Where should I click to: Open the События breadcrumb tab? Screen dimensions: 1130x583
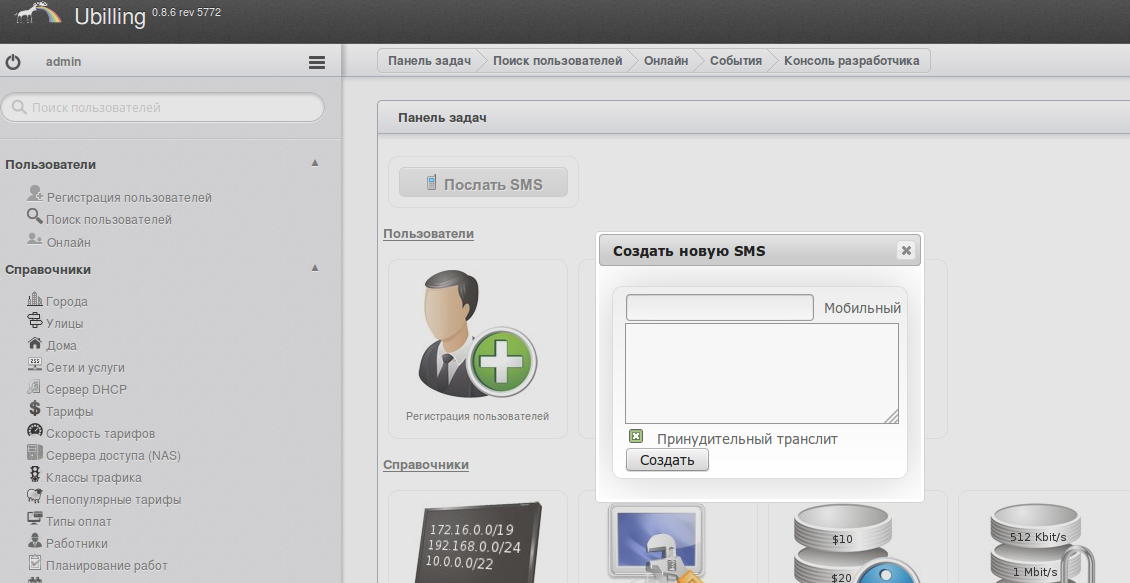pos(736,61)
